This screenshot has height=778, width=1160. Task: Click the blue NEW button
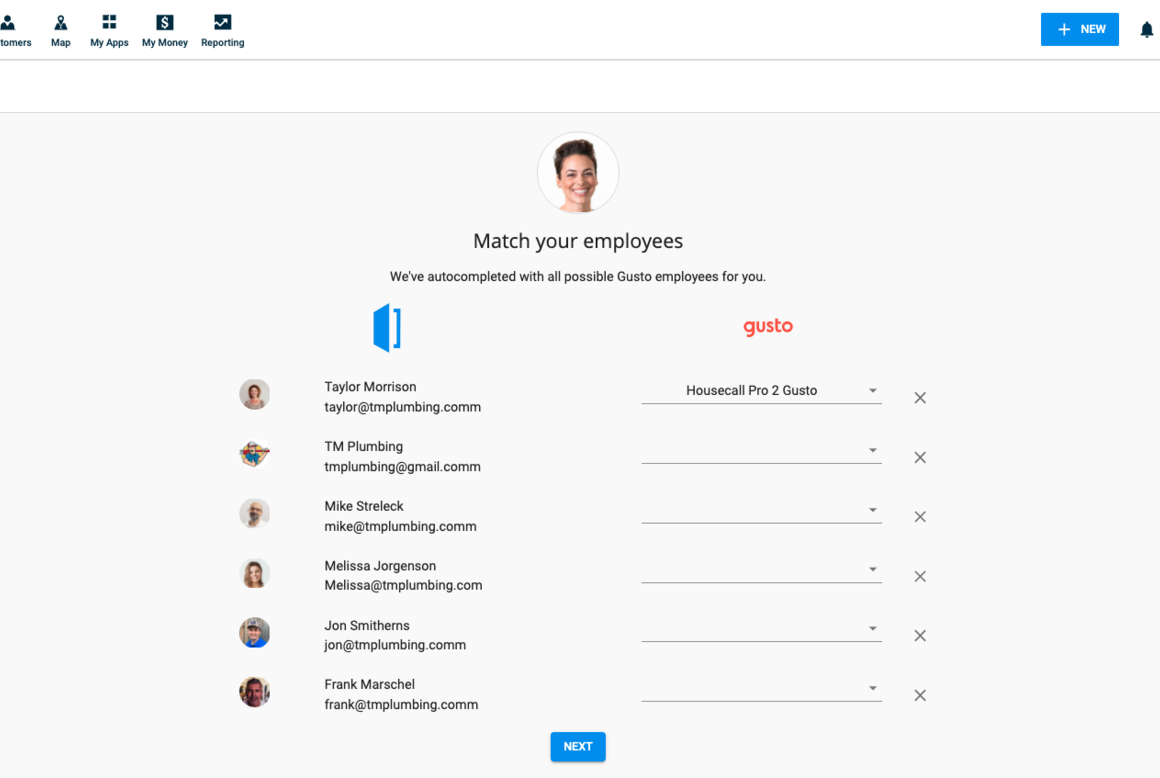[x=1079, y=30]
